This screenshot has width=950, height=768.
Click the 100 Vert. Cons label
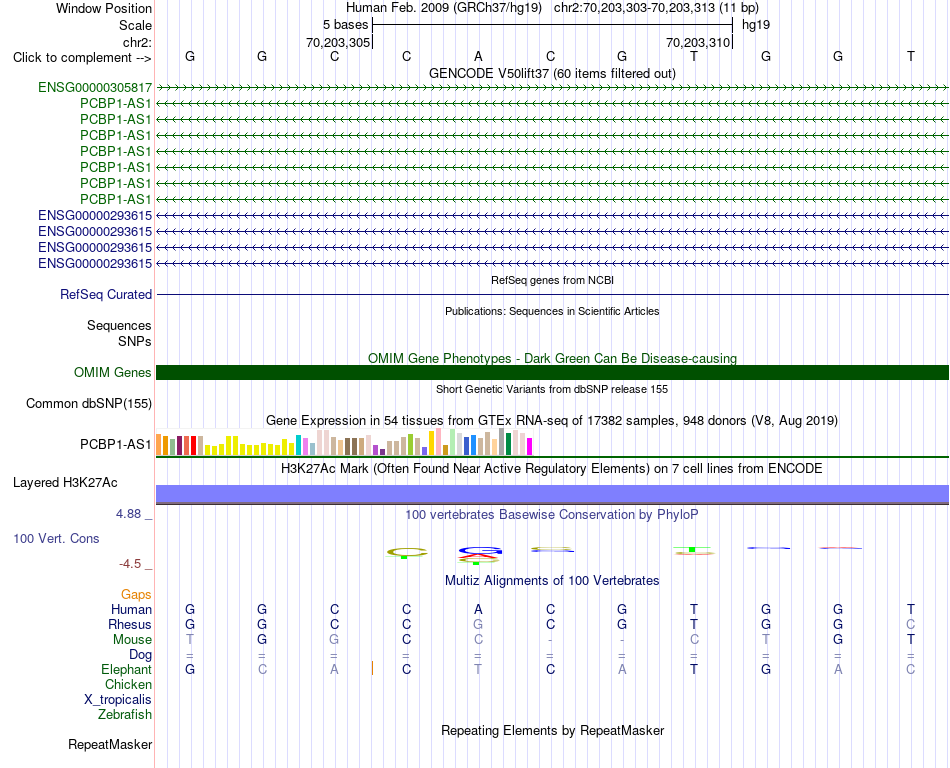56,538
